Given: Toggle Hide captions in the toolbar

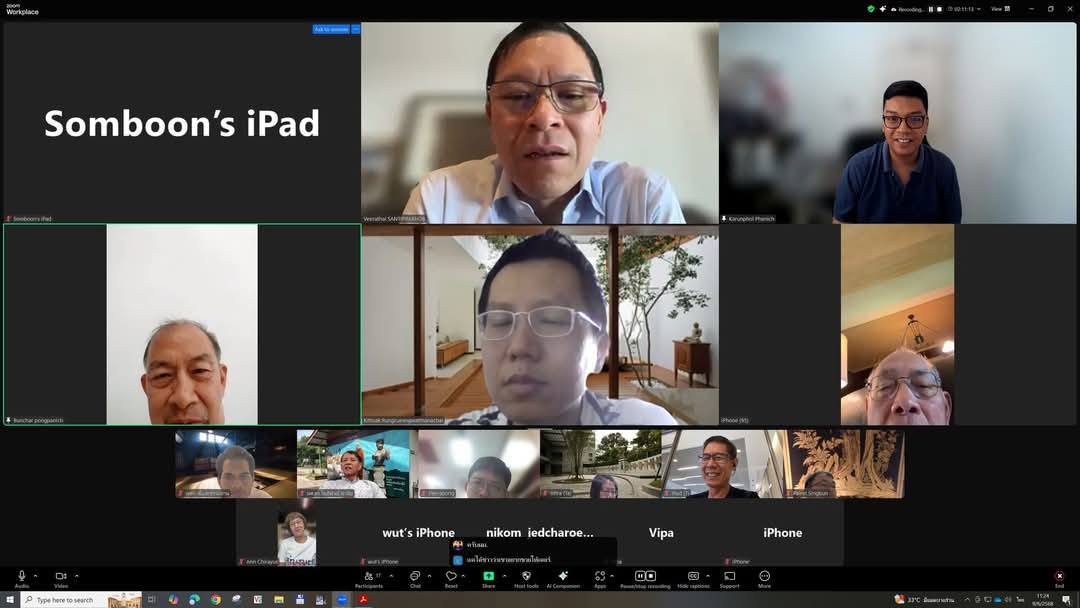Looking at the screenshot, I should click(693, 577).
